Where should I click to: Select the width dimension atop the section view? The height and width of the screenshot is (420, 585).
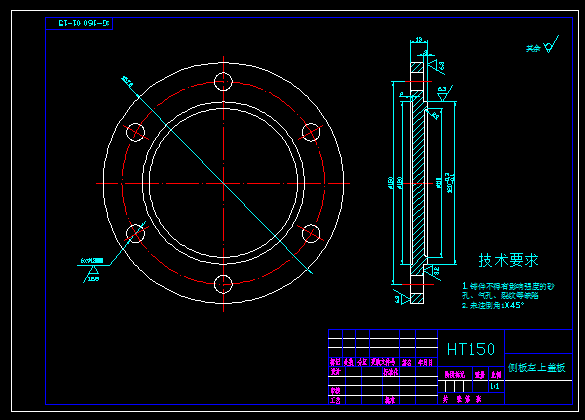click(x=419, y=39)
